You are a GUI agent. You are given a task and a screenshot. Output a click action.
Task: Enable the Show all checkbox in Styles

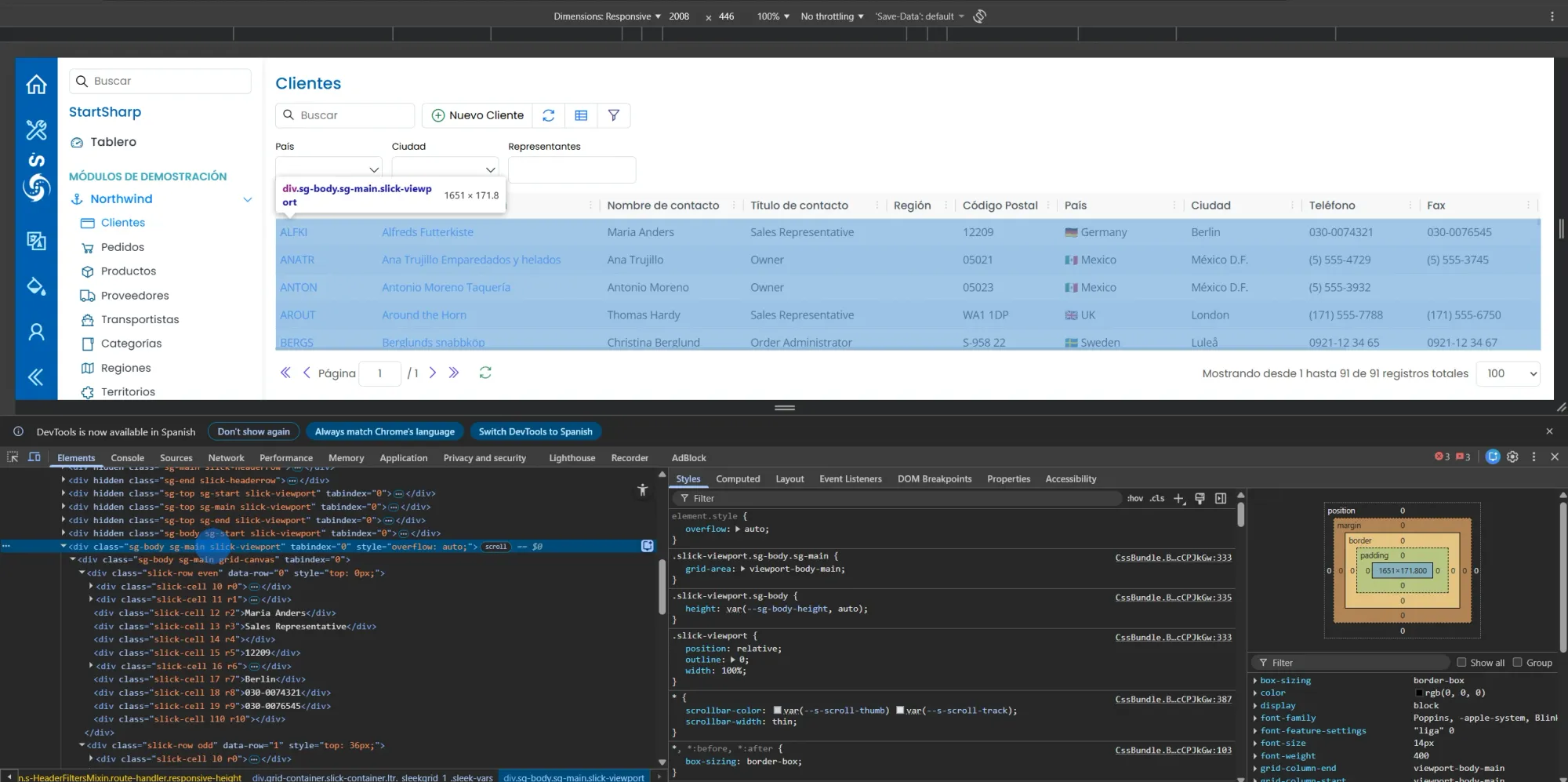pyautogui.click(x=1461, y=663)
